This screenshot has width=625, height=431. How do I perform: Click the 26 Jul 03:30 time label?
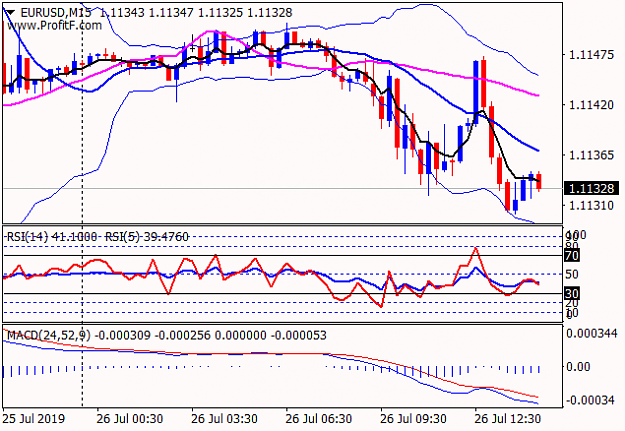point(224,419)
